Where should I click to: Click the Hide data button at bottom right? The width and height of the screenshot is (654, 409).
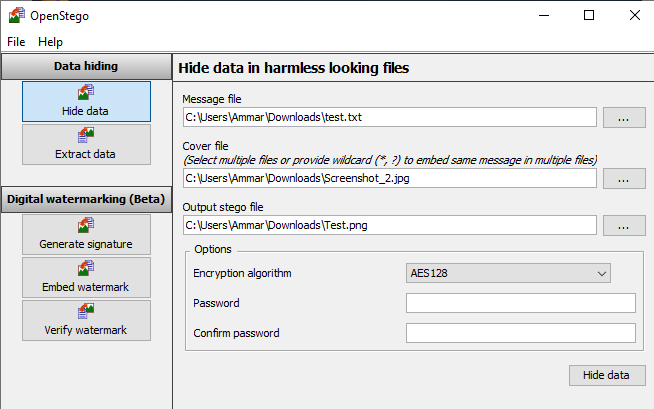(607, 375)
